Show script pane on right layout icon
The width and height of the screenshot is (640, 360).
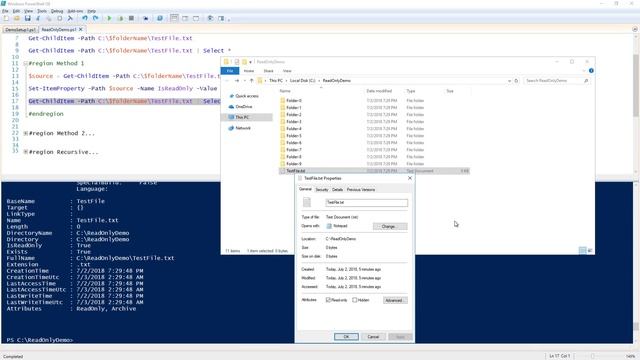click(x=185, y=18)
